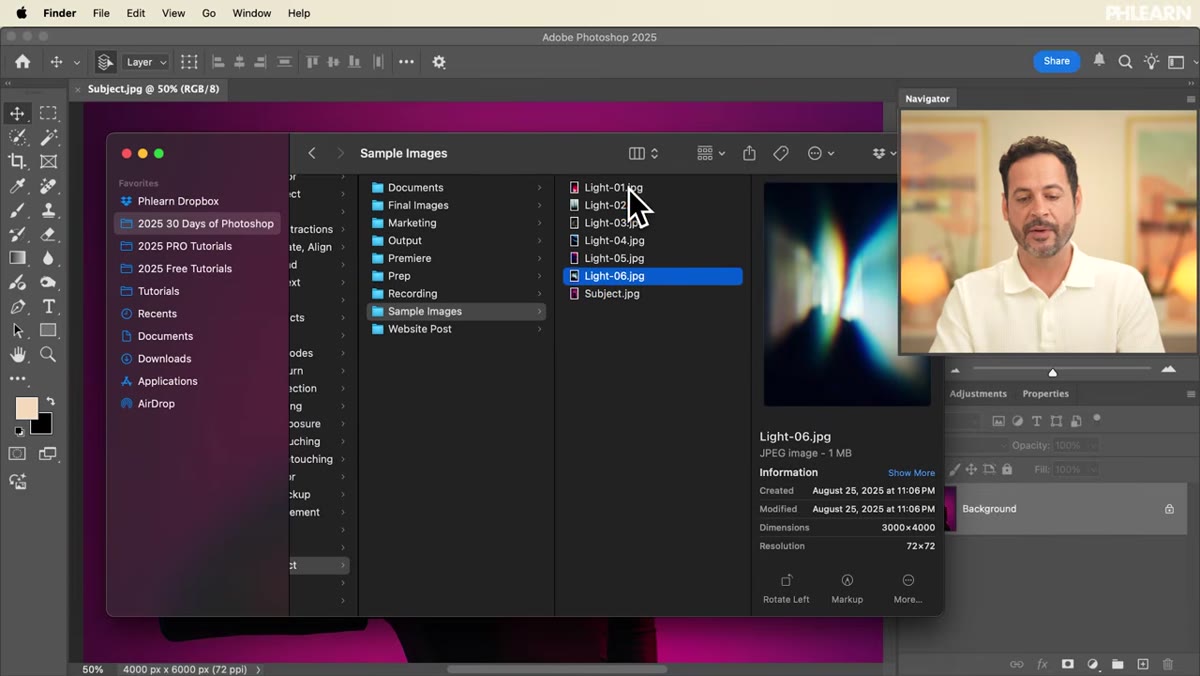The height and width of the screenshot is (676, 1200).
Task: Open Photoshop Home screen icon
Action: 22,61
